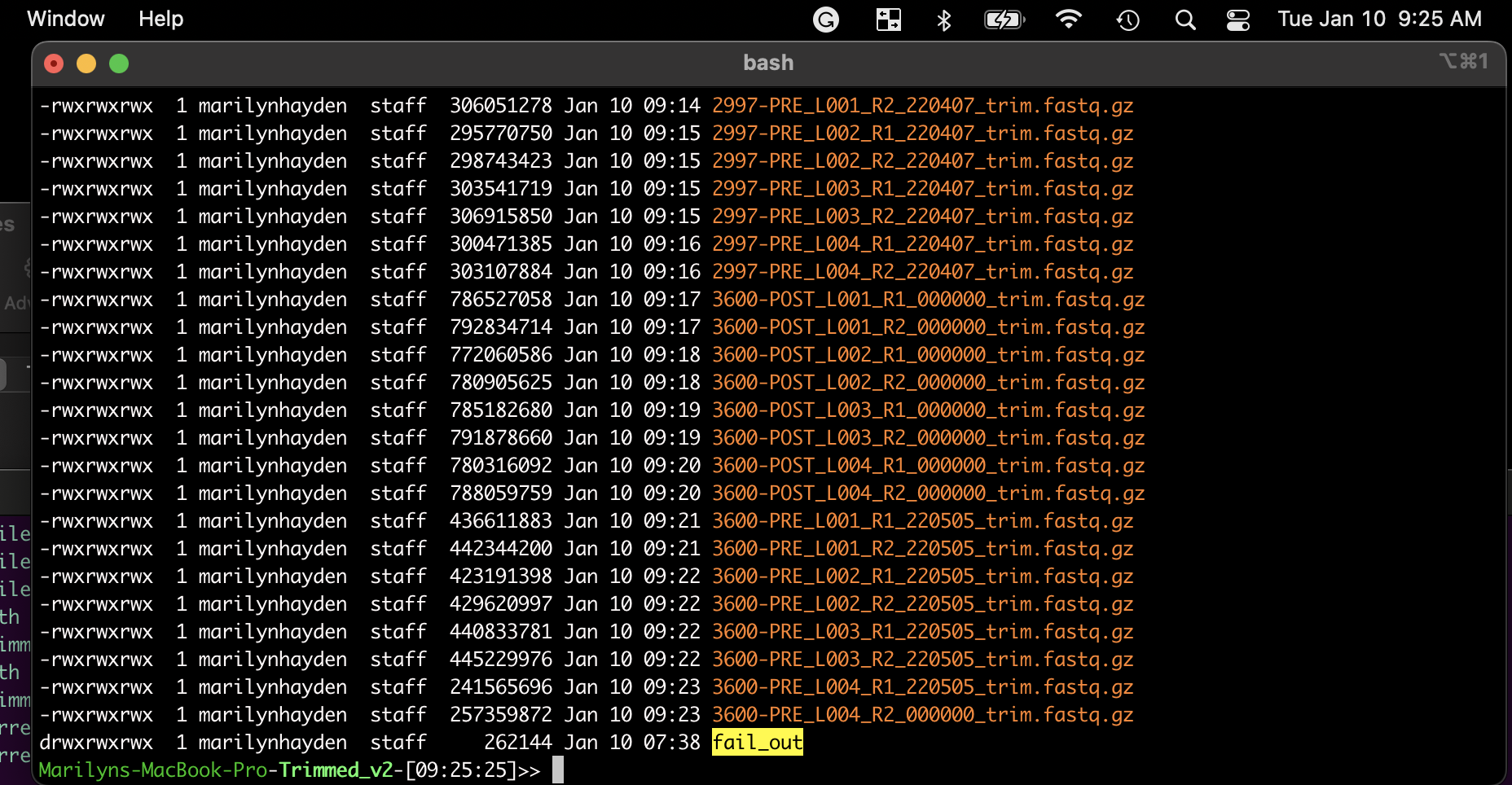
Task: Select file 3600-POST_L001_R1_000000_trim.fastq.gz
Action: pos(928,299)
